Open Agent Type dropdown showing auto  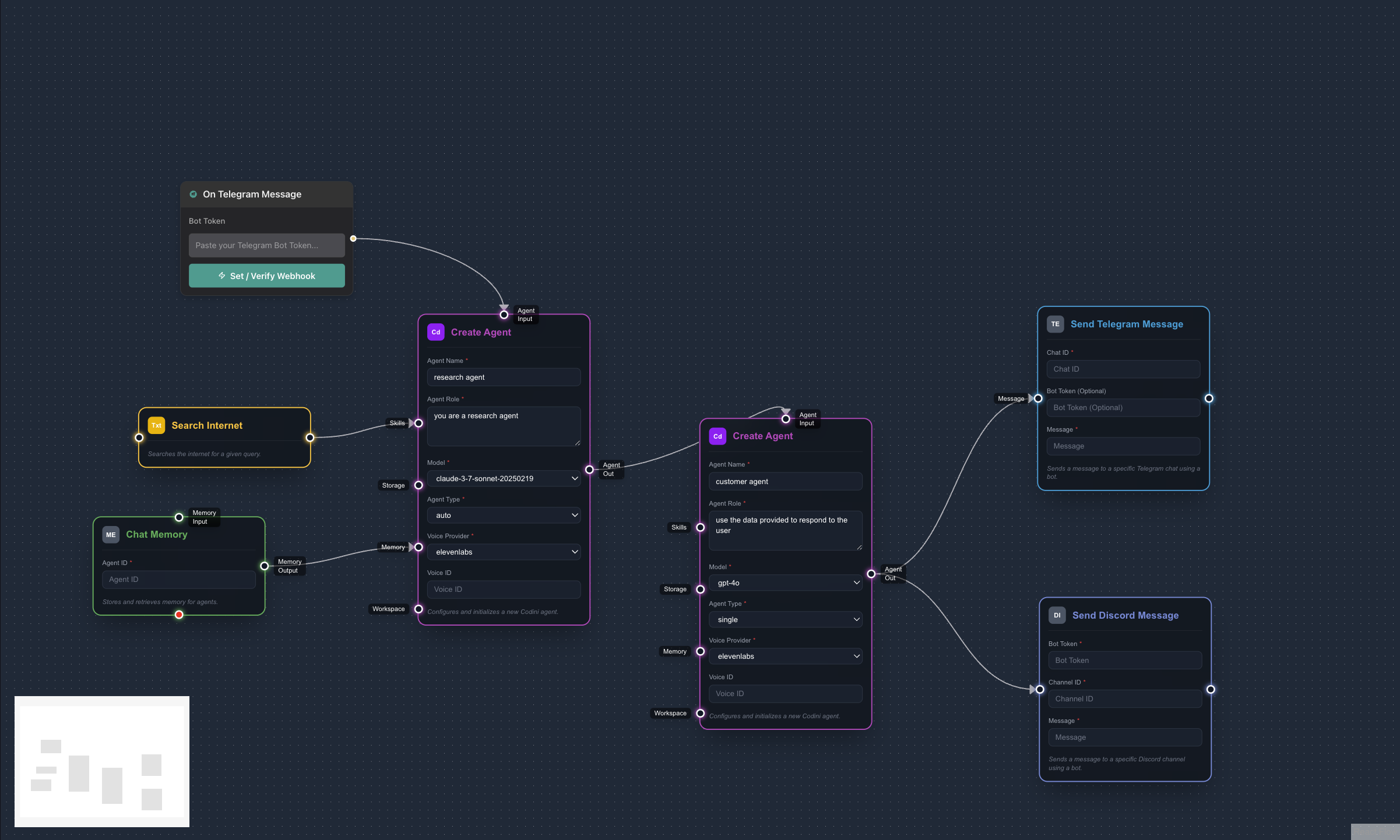tap(504, 516)
